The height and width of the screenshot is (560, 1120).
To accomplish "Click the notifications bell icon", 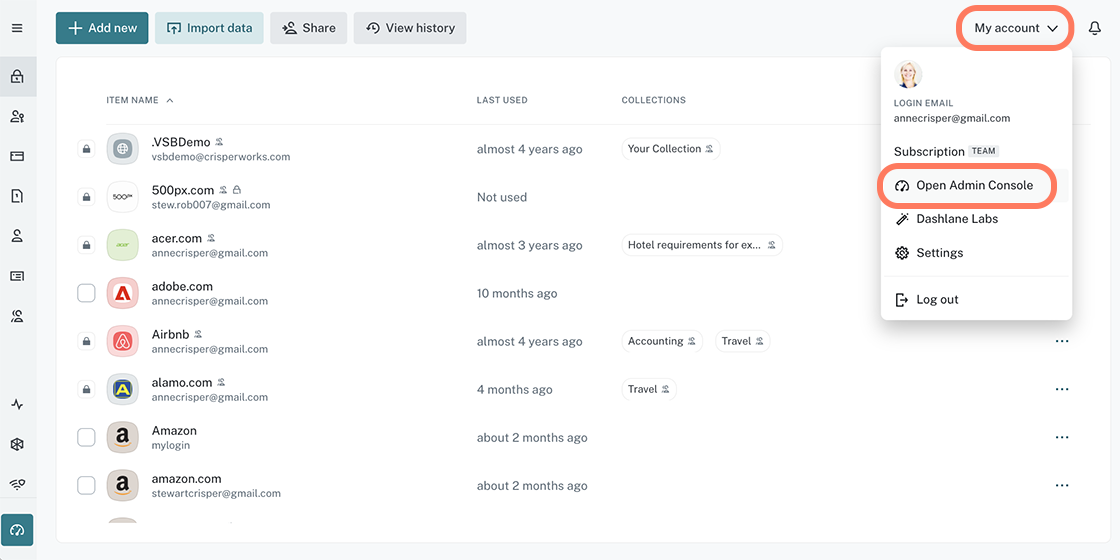I will coord(1094,28).
